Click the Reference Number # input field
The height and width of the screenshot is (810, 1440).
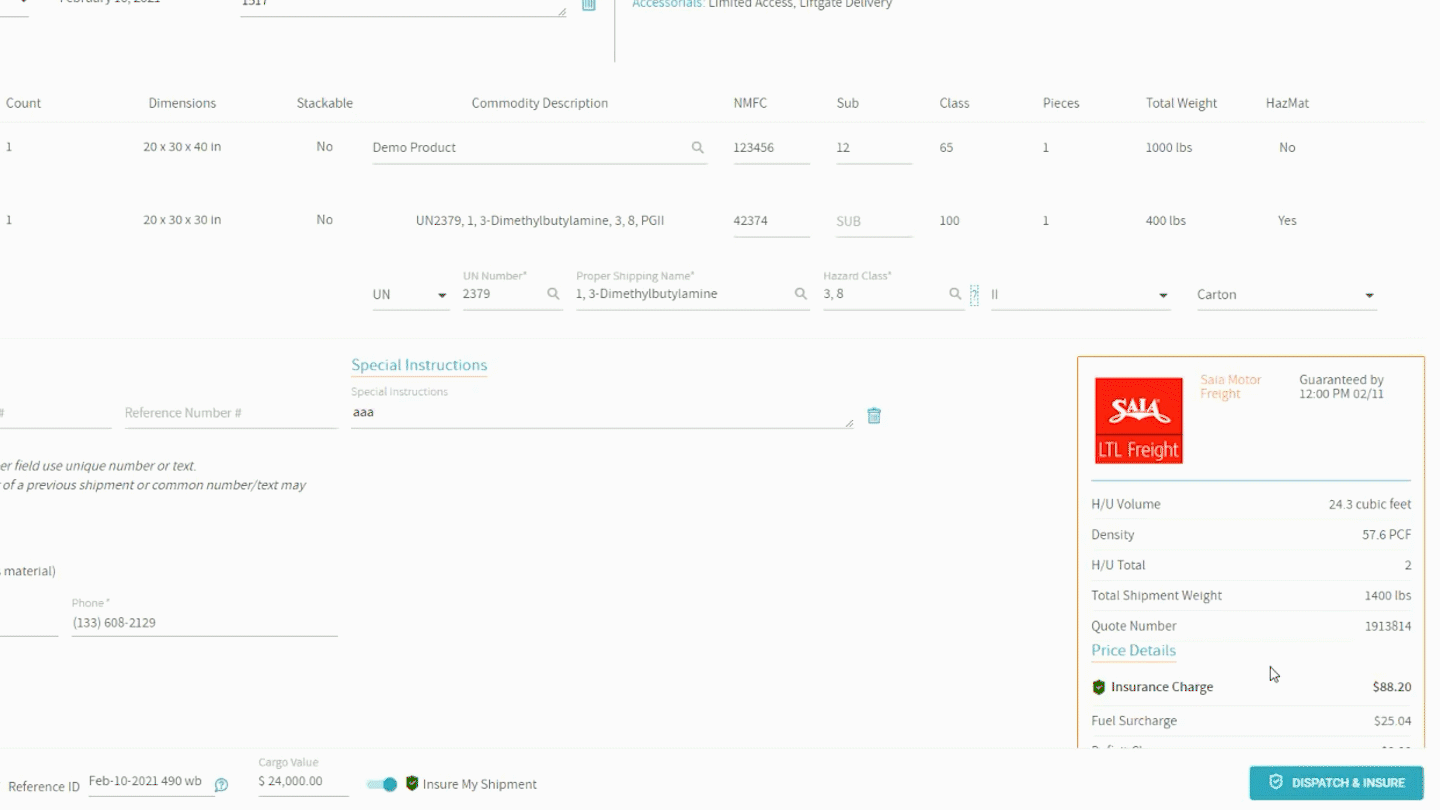(x=231, y=413)
